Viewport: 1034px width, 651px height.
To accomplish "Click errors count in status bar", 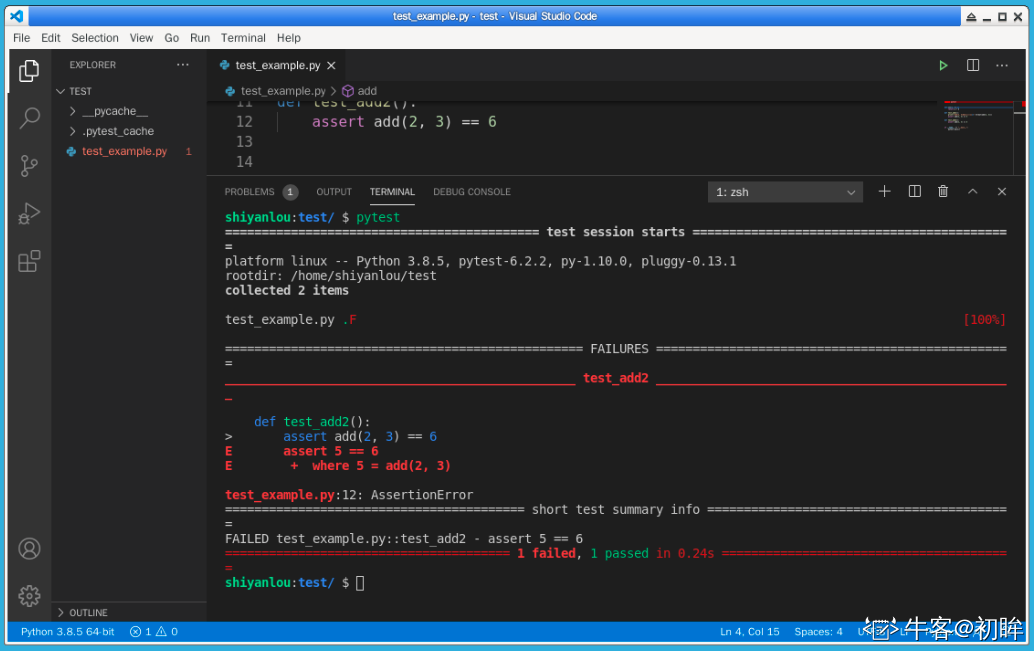I will [140, 632].
